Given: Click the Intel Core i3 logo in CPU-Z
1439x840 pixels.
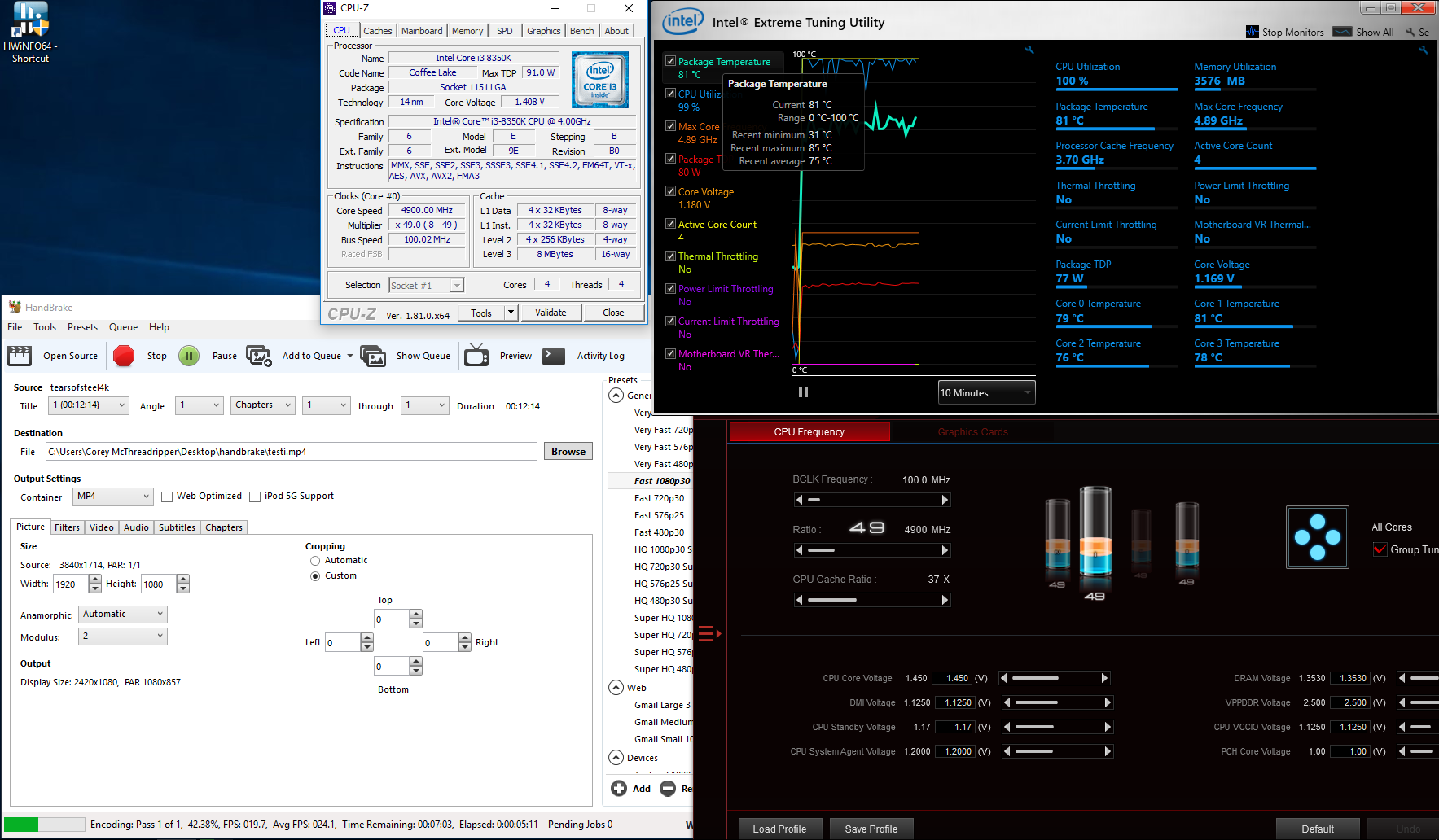Looking at the screenshot, I should [600, 80].
